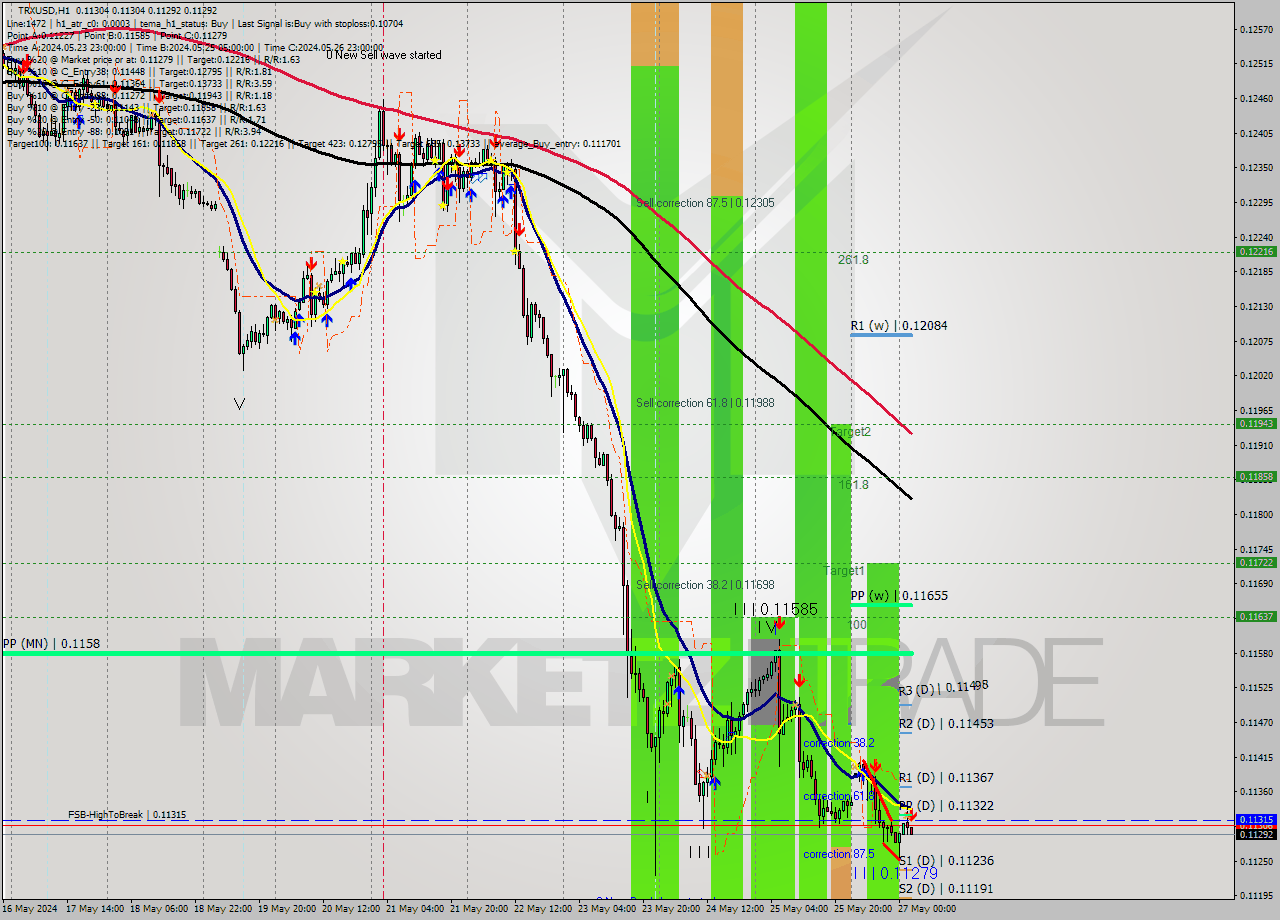
Task: Click the blue 'correction 87.5' label
Action: [x=839, y=855]
